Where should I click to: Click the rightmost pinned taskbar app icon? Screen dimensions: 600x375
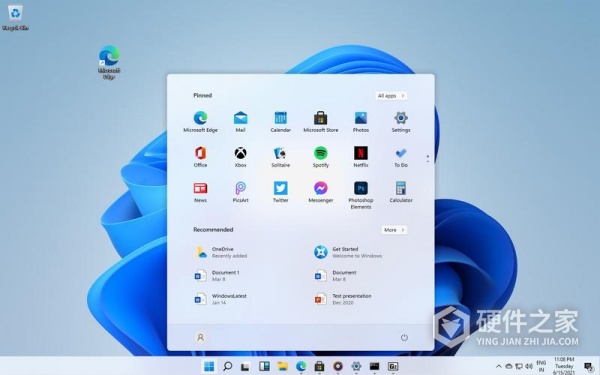click(393, 366)
